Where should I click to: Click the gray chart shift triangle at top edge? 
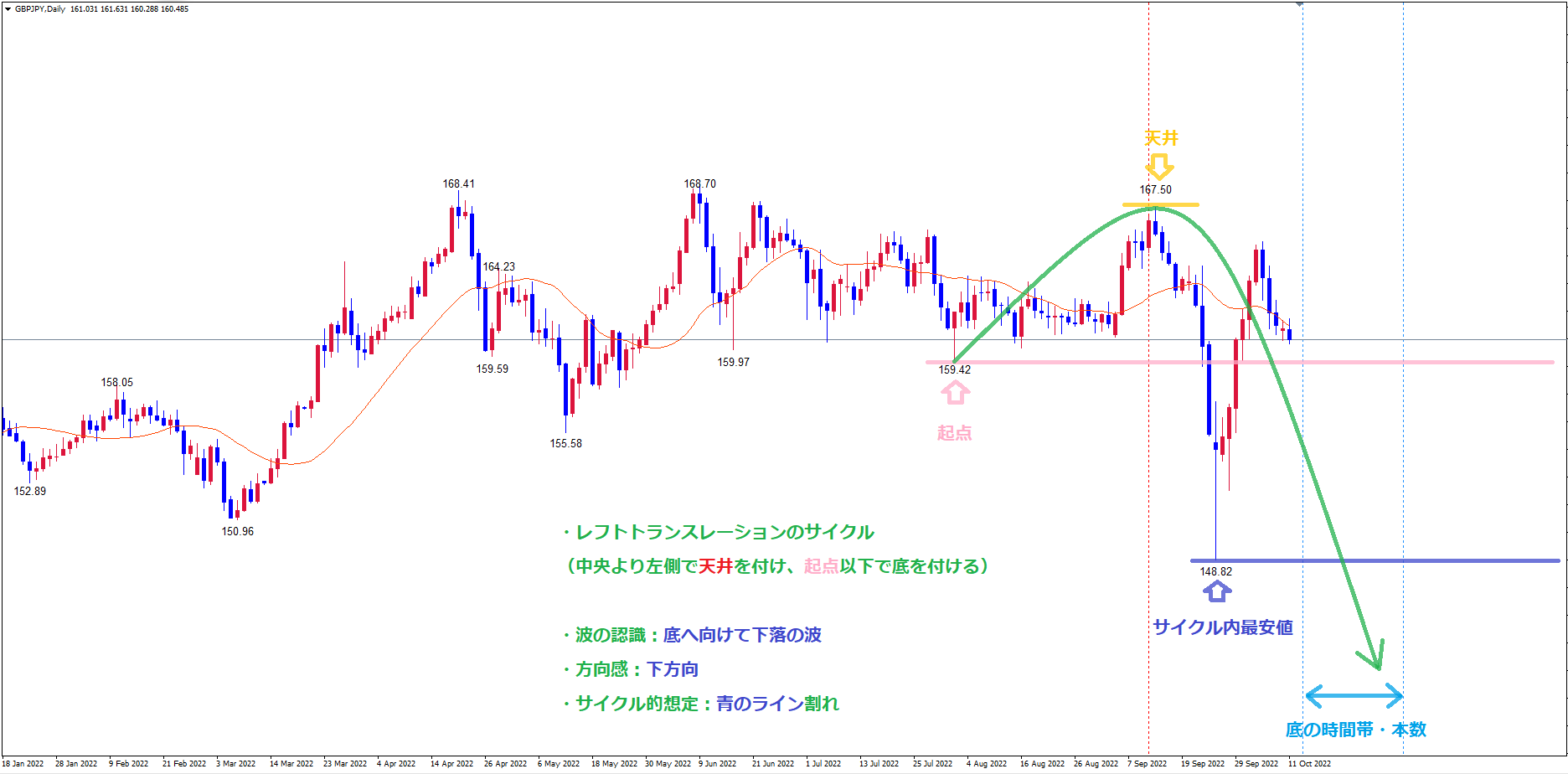coord(1299,4)
